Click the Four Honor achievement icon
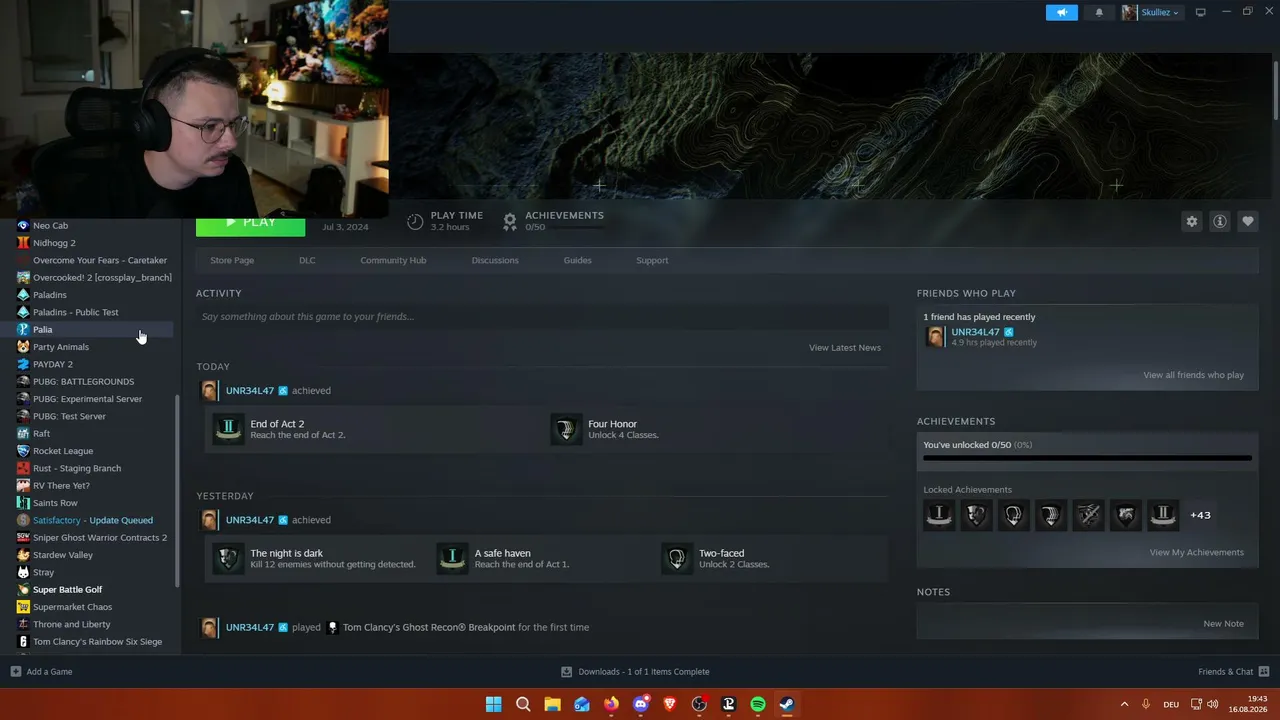The height and width of the screenshot is (720, 1280). (566, 429)
